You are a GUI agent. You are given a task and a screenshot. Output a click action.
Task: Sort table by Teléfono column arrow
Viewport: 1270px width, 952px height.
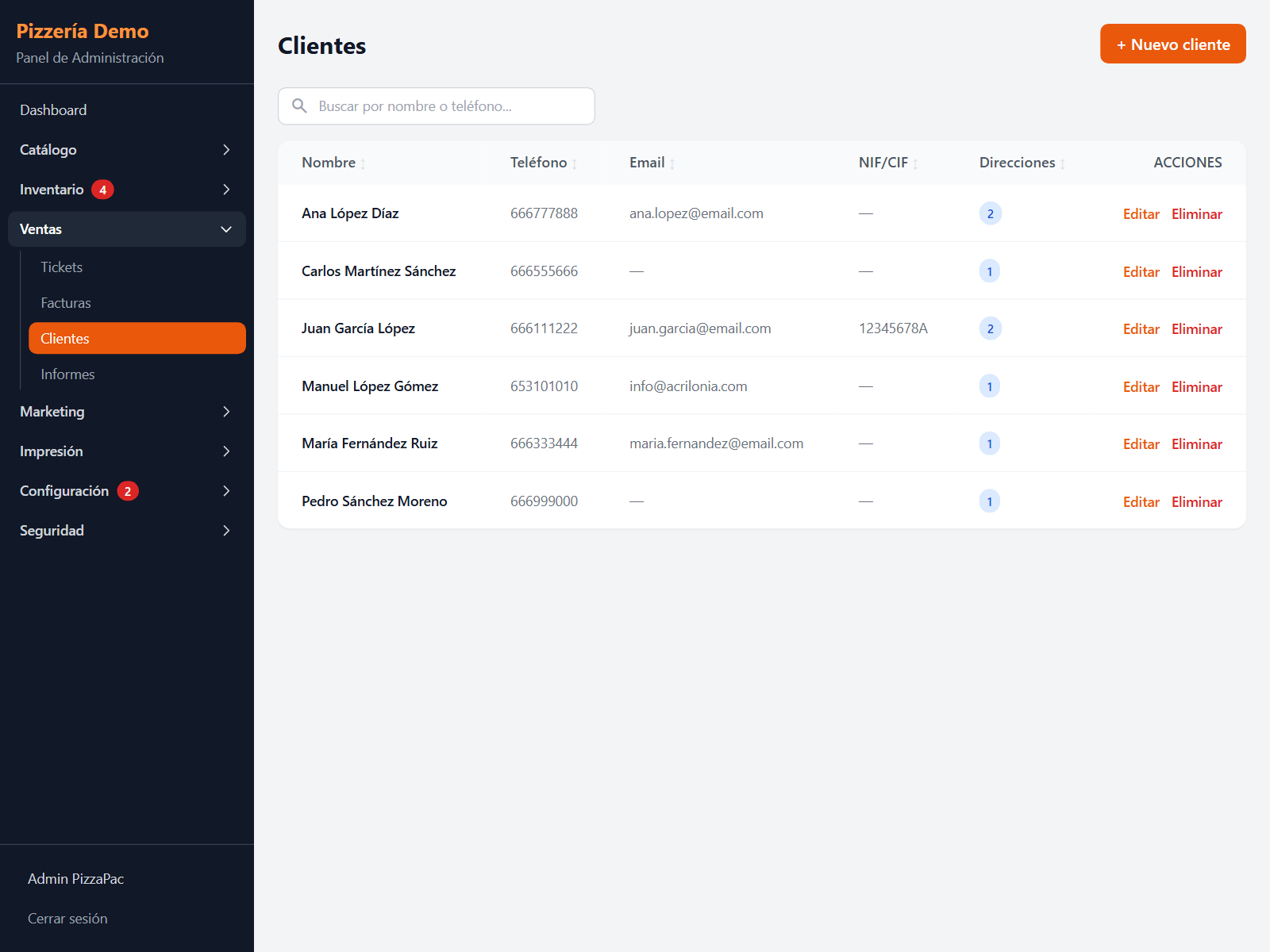point(575,163)
